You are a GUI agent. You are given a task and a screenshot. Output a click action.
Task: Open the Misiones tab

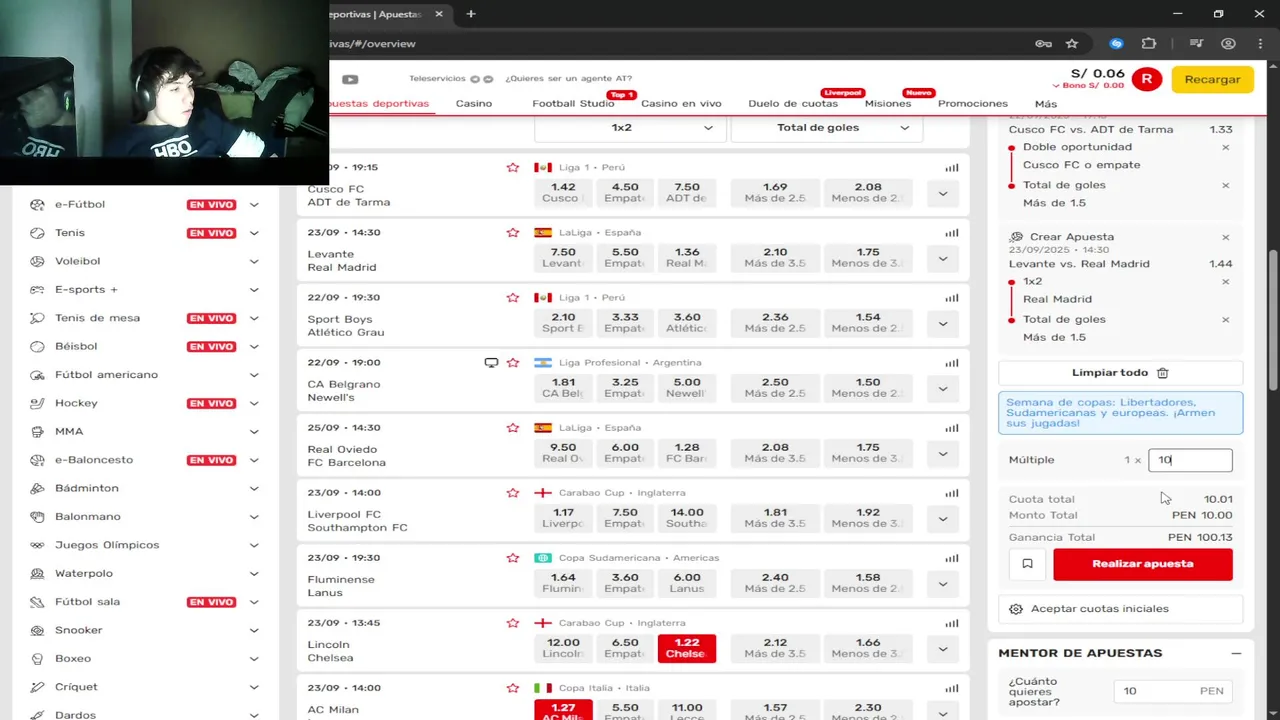point(888,104)
